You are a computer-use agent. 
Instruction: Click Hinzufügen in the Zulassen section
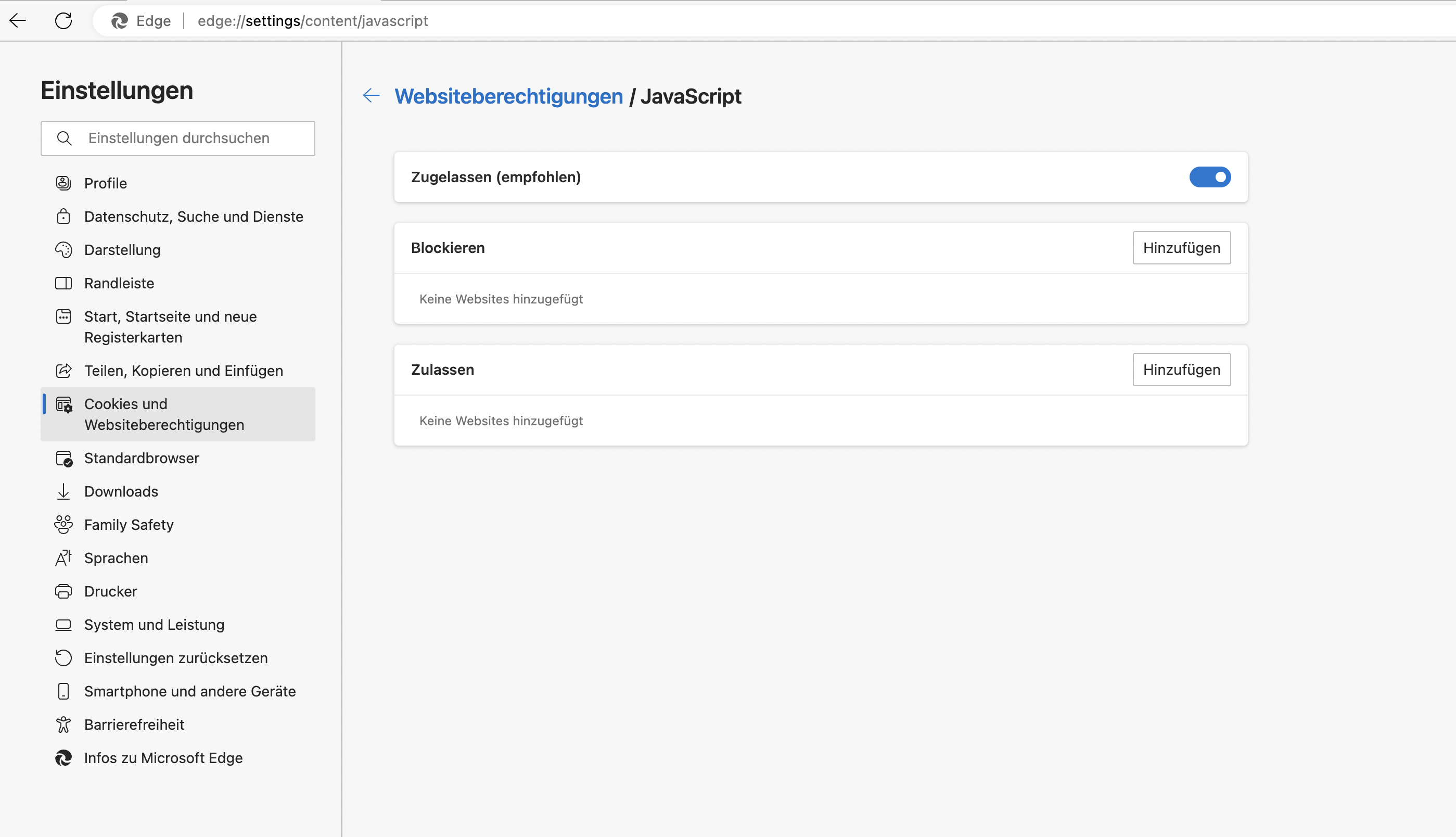point(1181,370)
